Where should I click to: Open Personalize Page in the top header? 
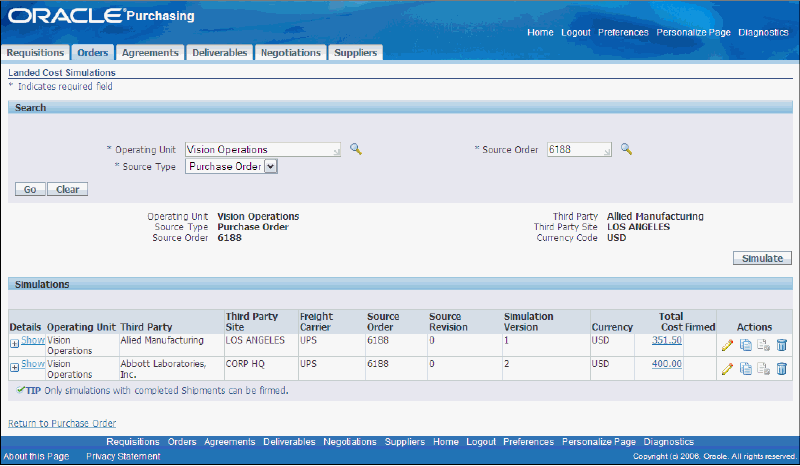(x=693, y=32)
